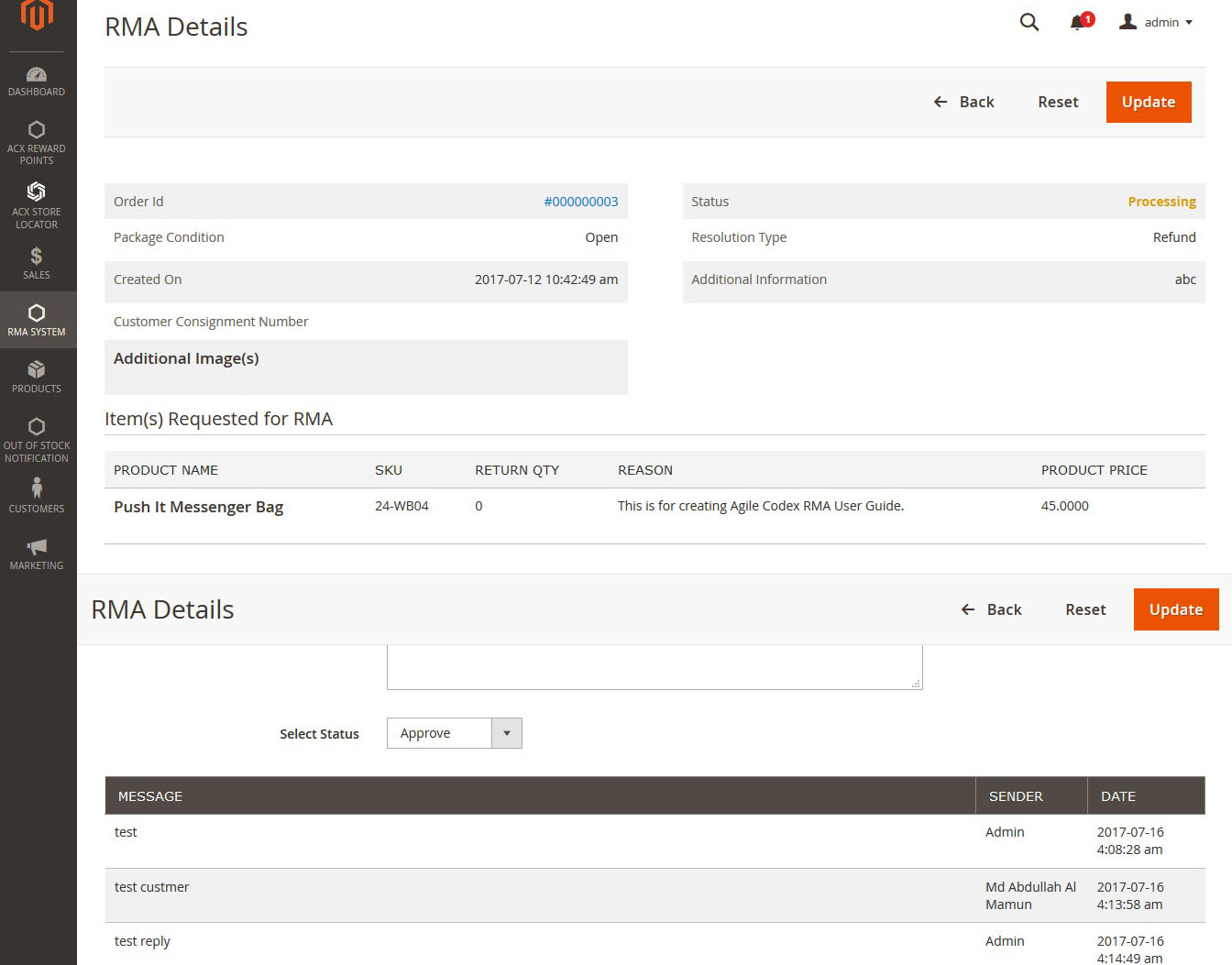Click the top orange Update button
Viewport: 1232px width, 965px height.
[x=1148, y=102]
